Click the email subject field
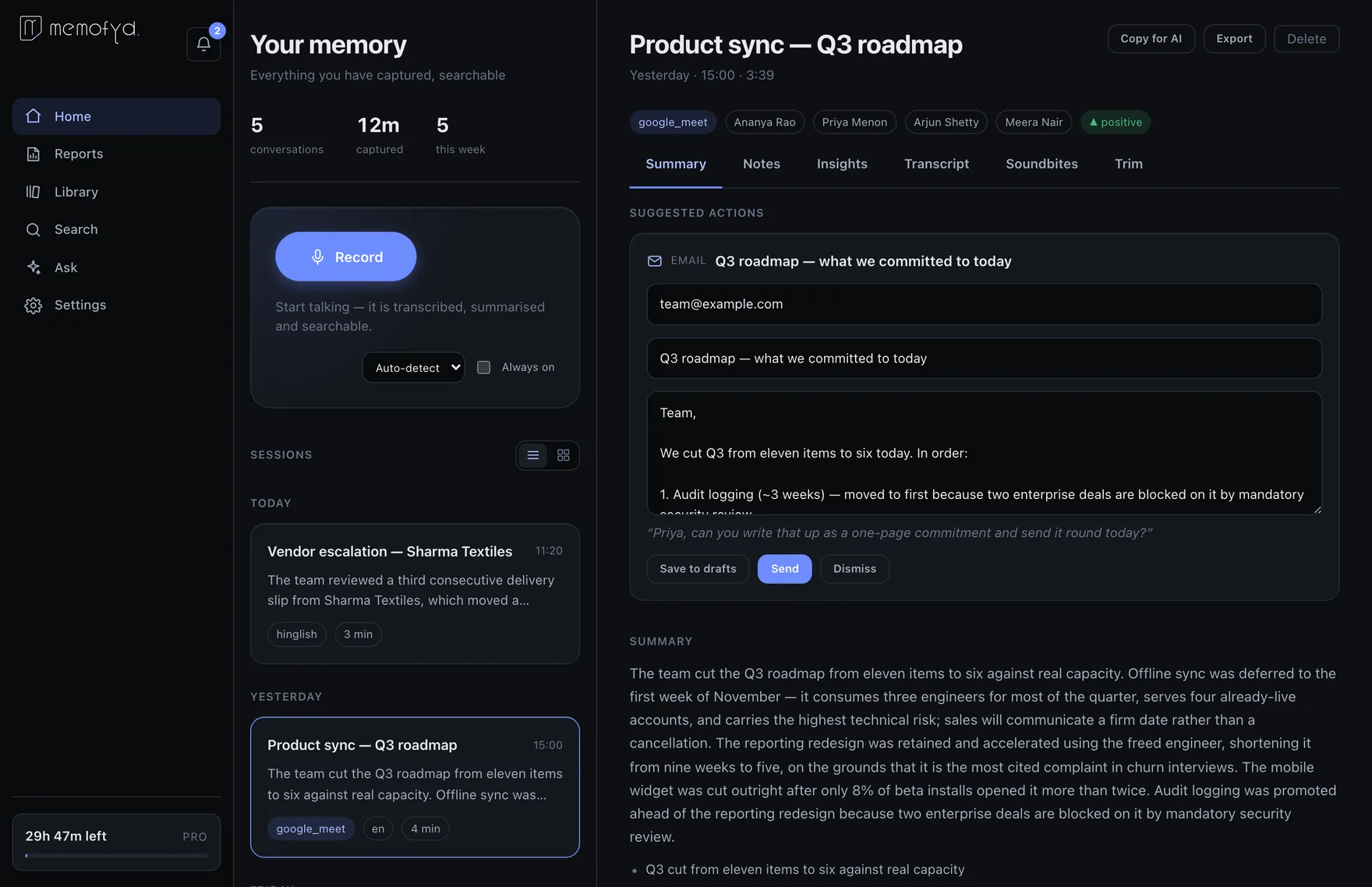 [984, 359]
